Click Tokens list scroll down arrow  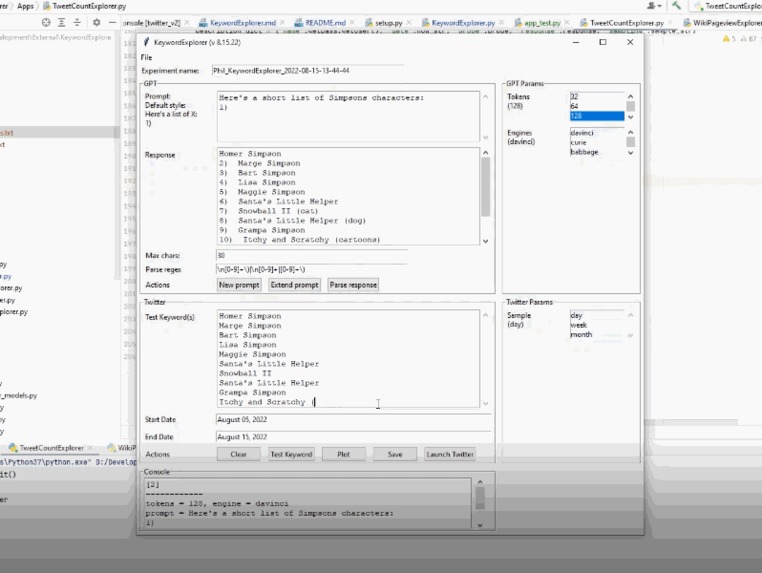coord(630,117)
